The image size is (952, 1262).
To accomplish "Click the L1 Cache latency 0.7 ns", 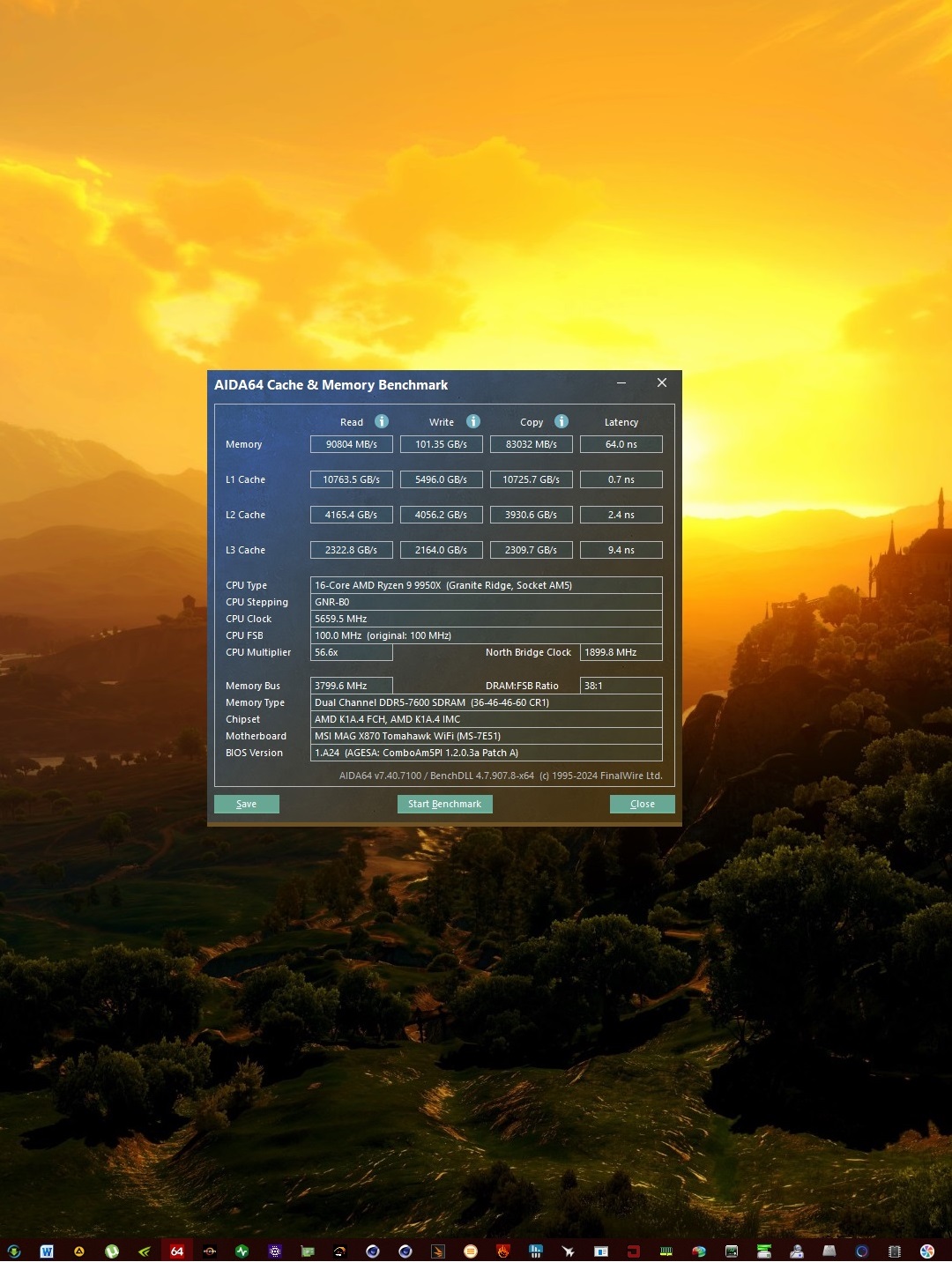I will click(621, 479).
